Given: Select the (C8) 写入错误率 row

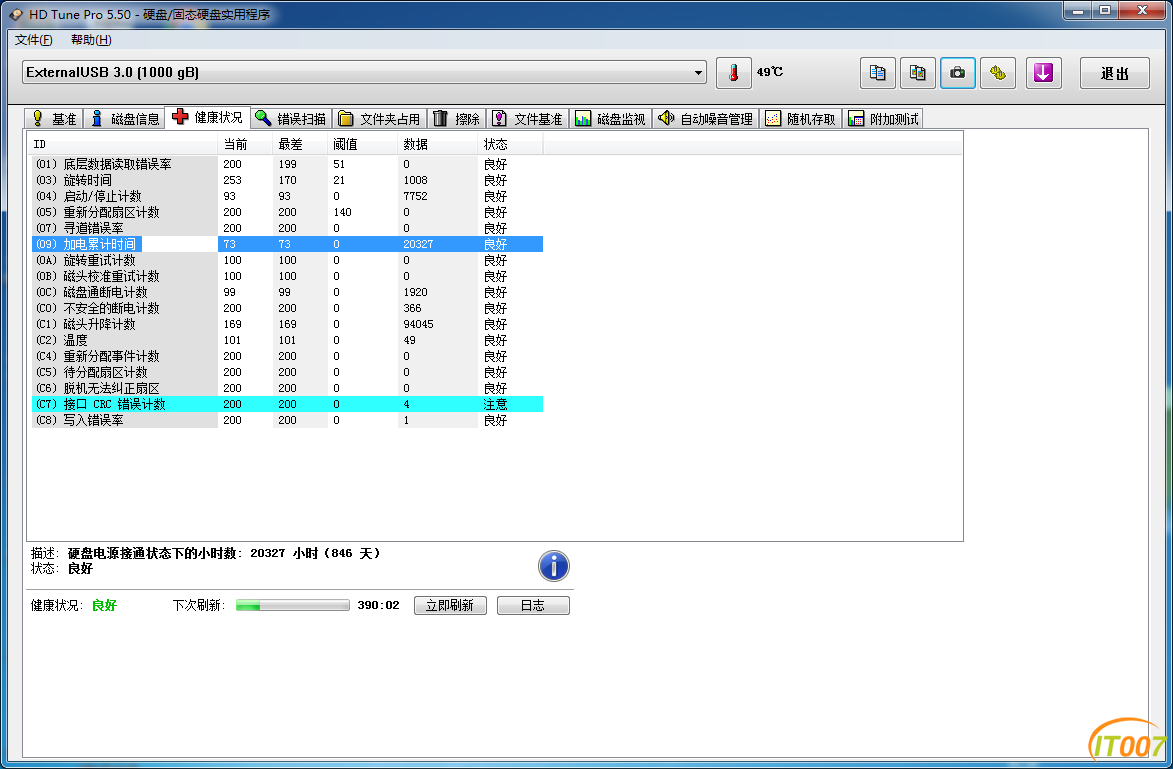Looking at the screenshot, I should click(x=287, y=420).
